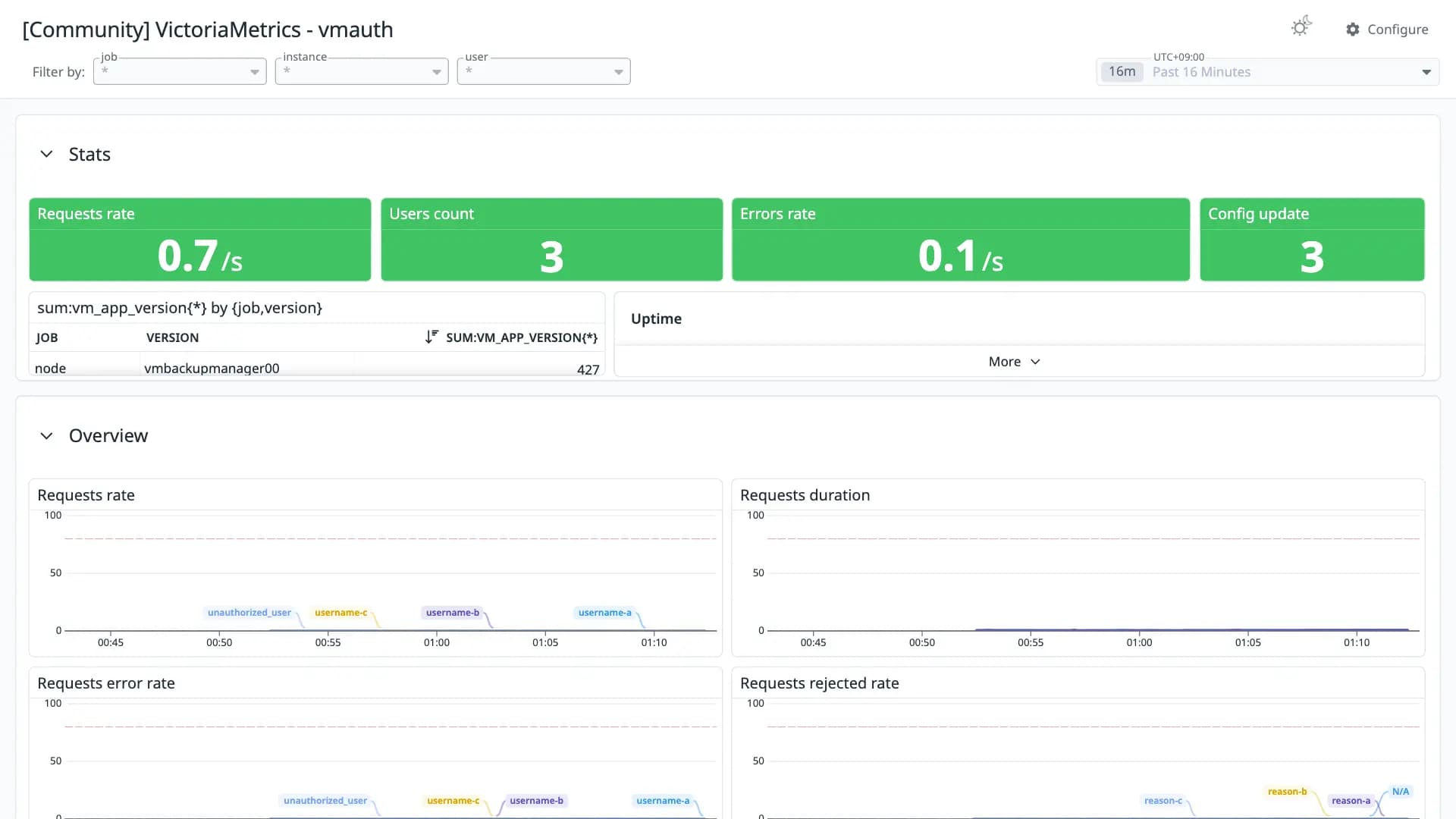1456x819 pixels.
Task: Click the sum:vm_app_version{*} by {job,version} table title
Action: click(x=180, y=308)
